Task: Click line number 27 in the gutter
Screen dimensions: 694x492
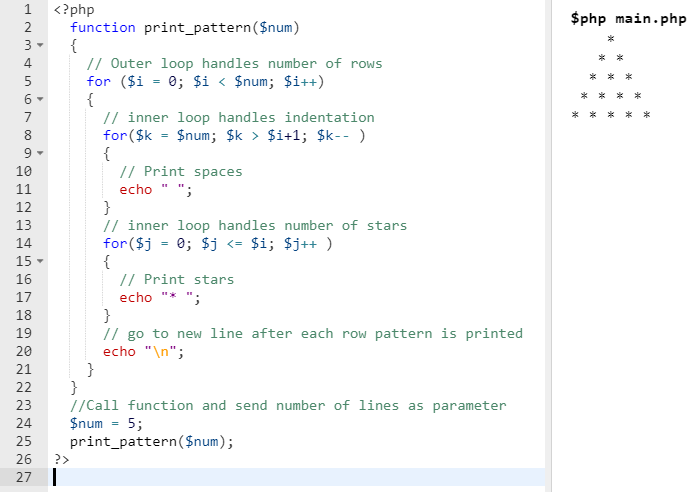Action: click(x=24, y=477)
